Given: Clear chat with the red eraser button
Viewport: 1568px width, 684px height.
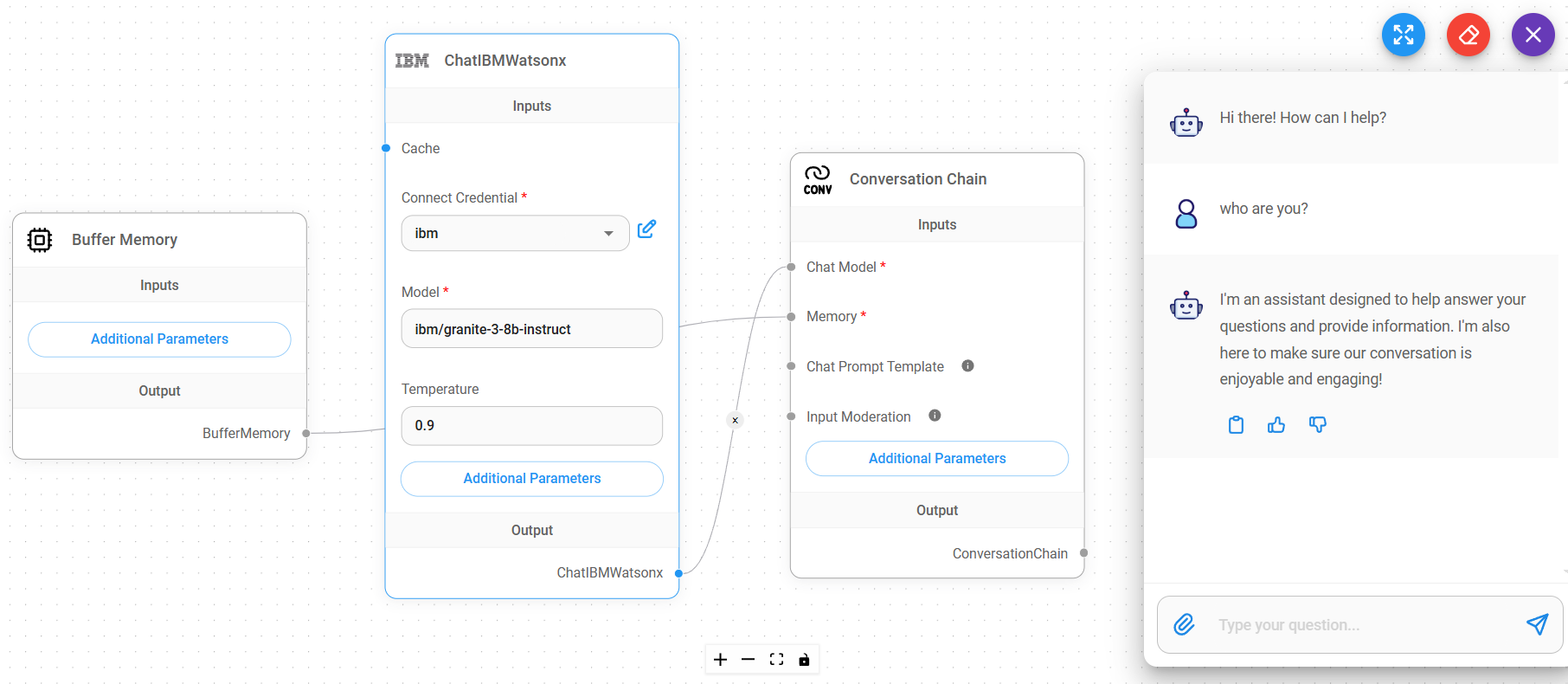Looking at the screenshot, I should [1468, 35].
